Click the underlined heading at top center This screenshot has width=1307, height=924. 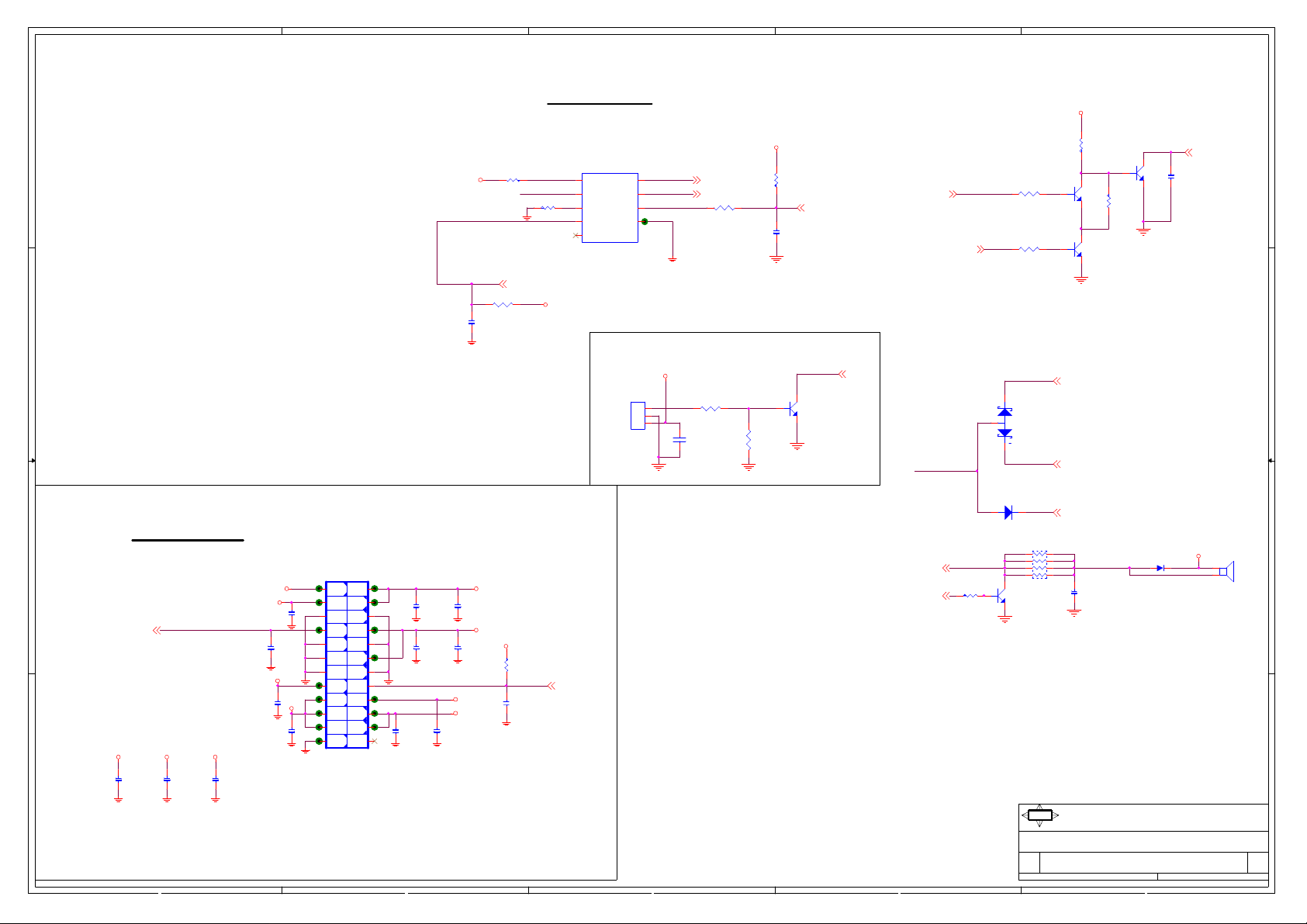tap(600, 102)
